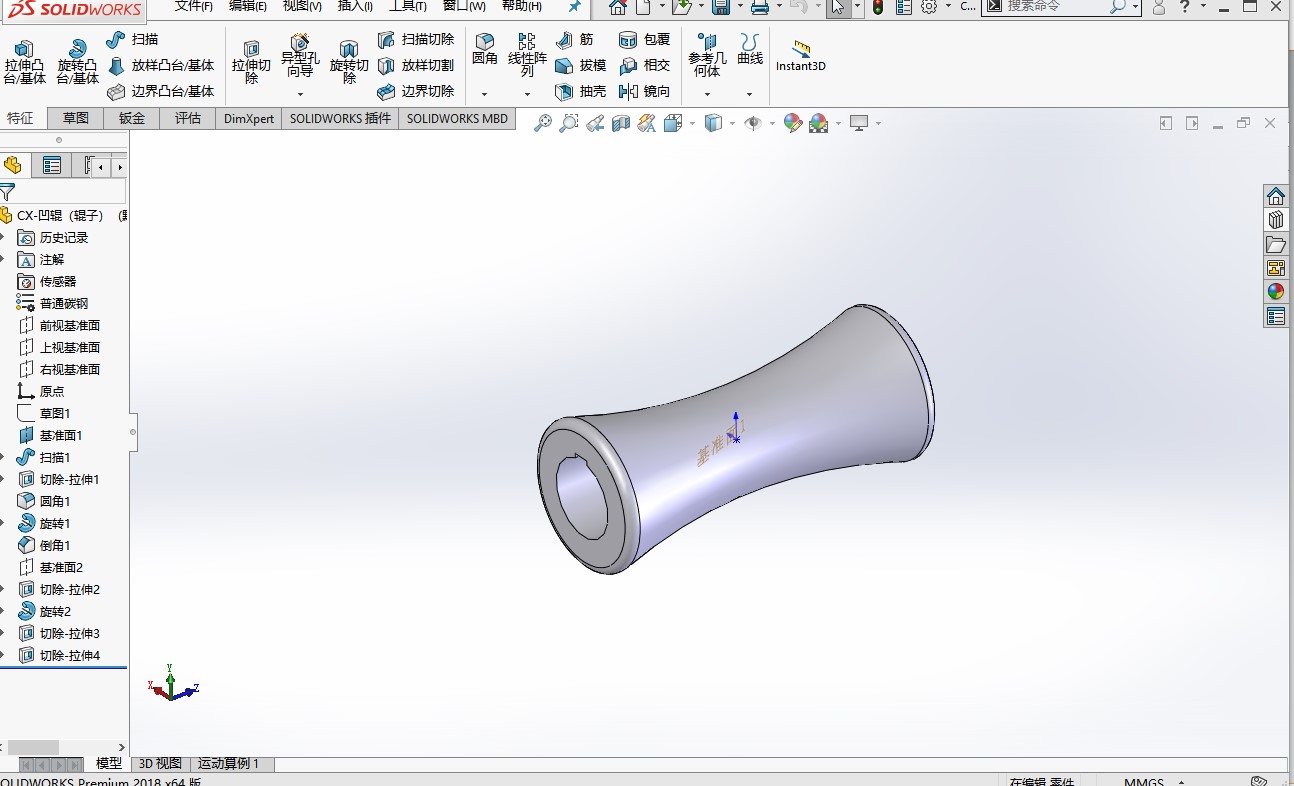1294x786 pixels.
Task: Click the FeatureManager filter funnel icon
Action: tap(8, 192)
